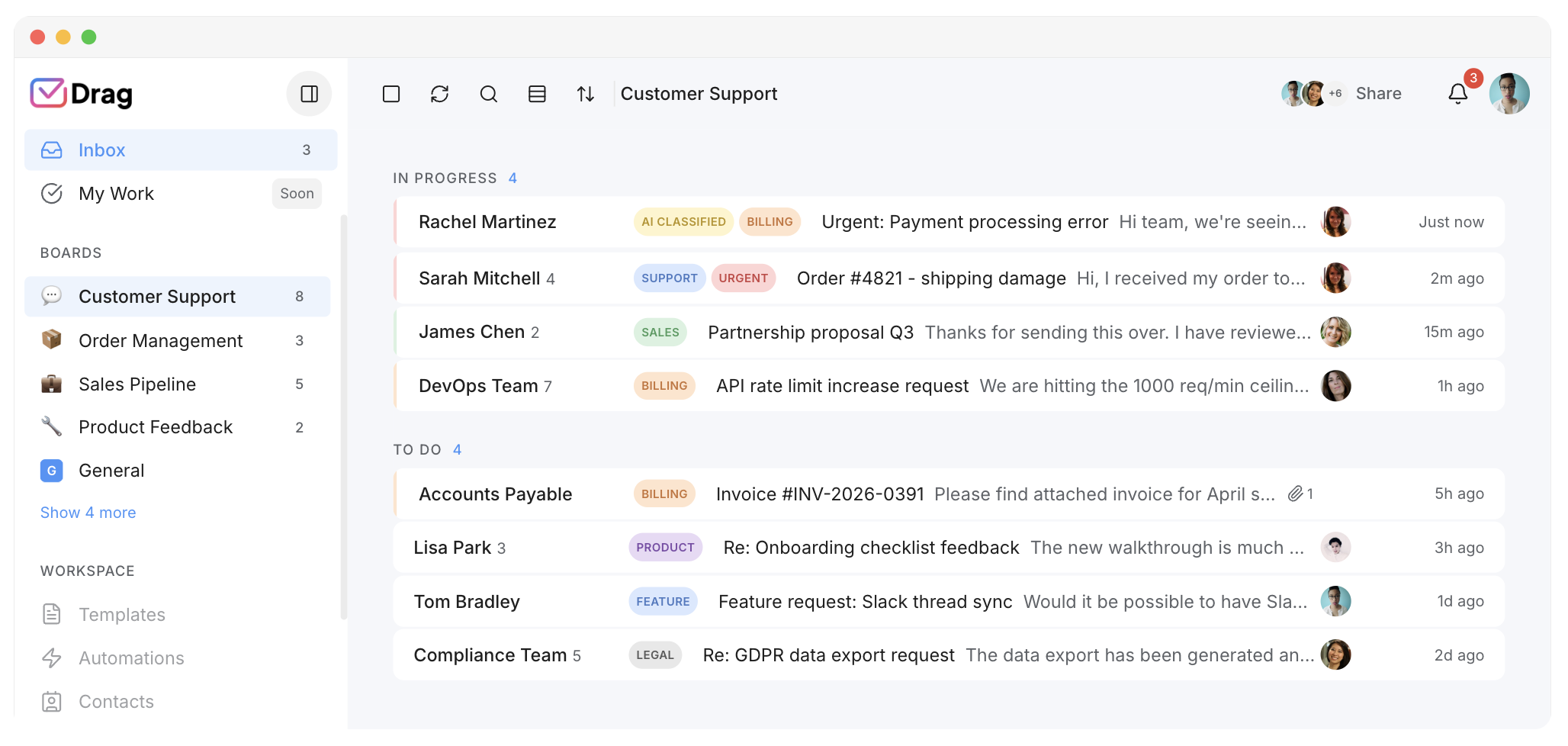The width and height of the screenshot is (1568, 746).
Task: Click the My Work checkmark icon
Action: click(52, 194)
